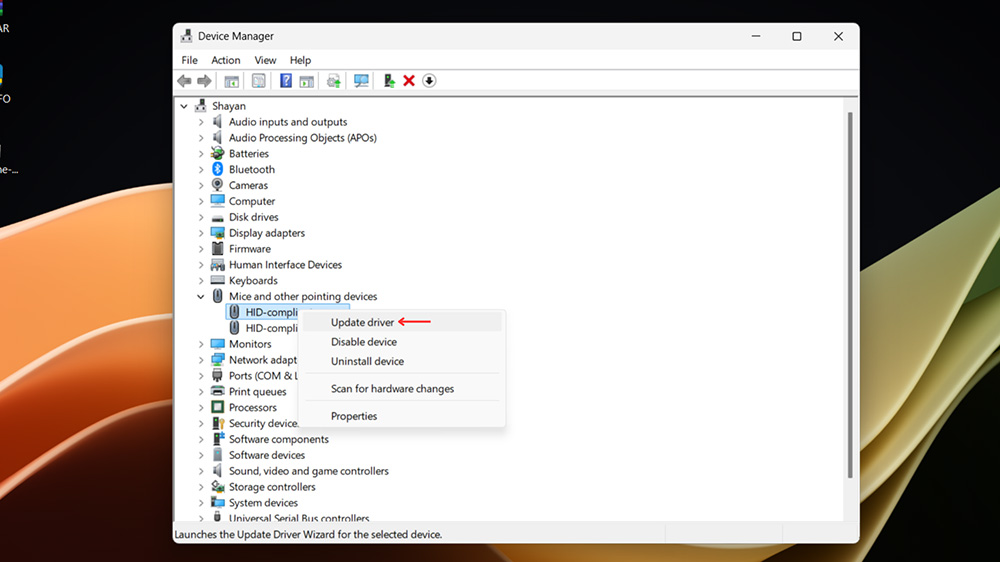Click the Device Manager title bar icon
This screenshot has height=562, width=1000.
186,36
